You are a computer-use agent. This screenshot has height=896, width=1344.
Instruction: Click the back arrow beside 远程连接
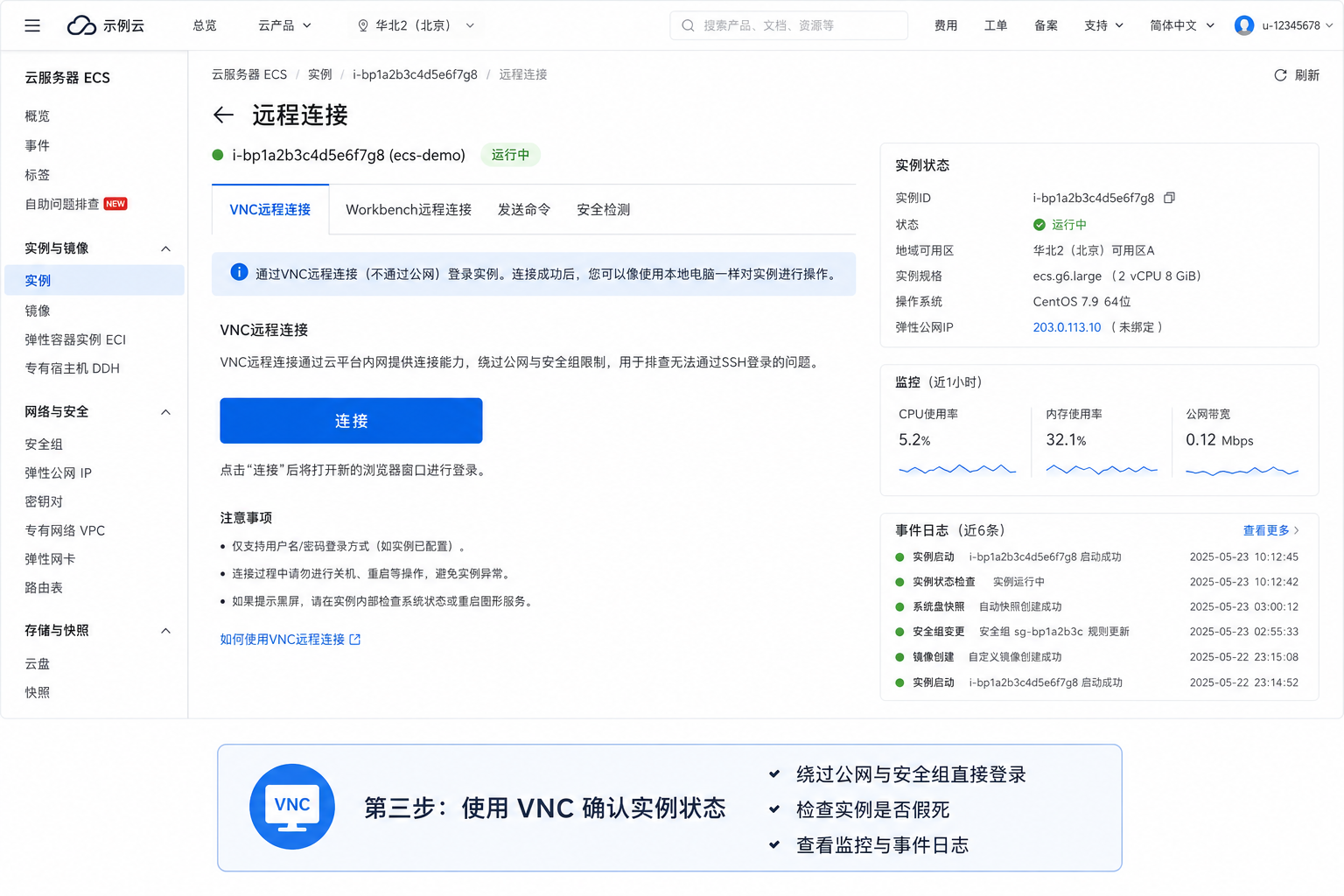pos(224,115)
